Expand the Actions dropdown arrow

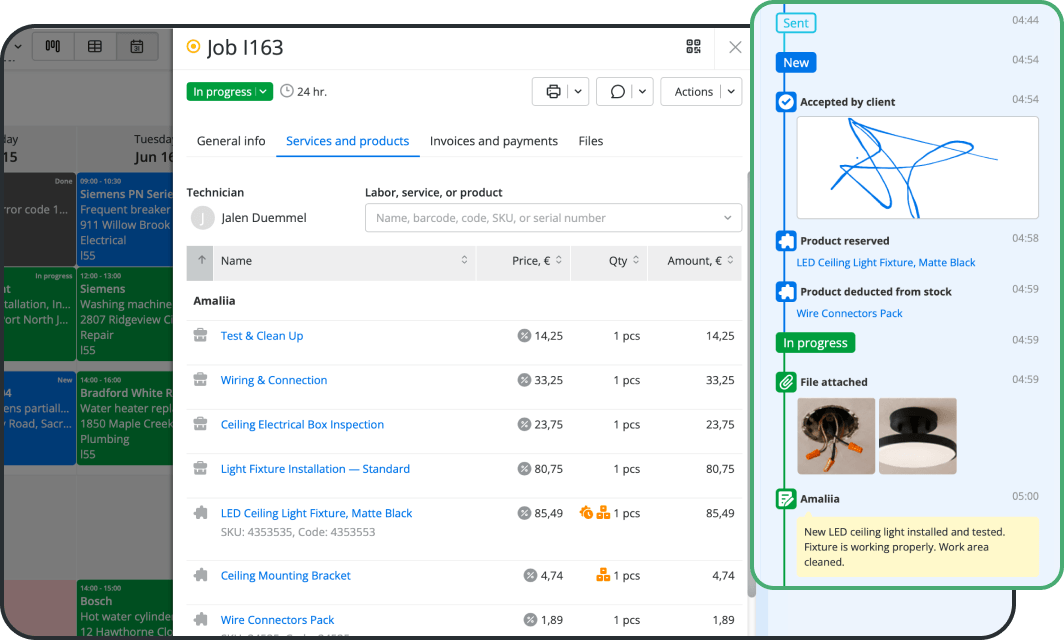point(732,92)
